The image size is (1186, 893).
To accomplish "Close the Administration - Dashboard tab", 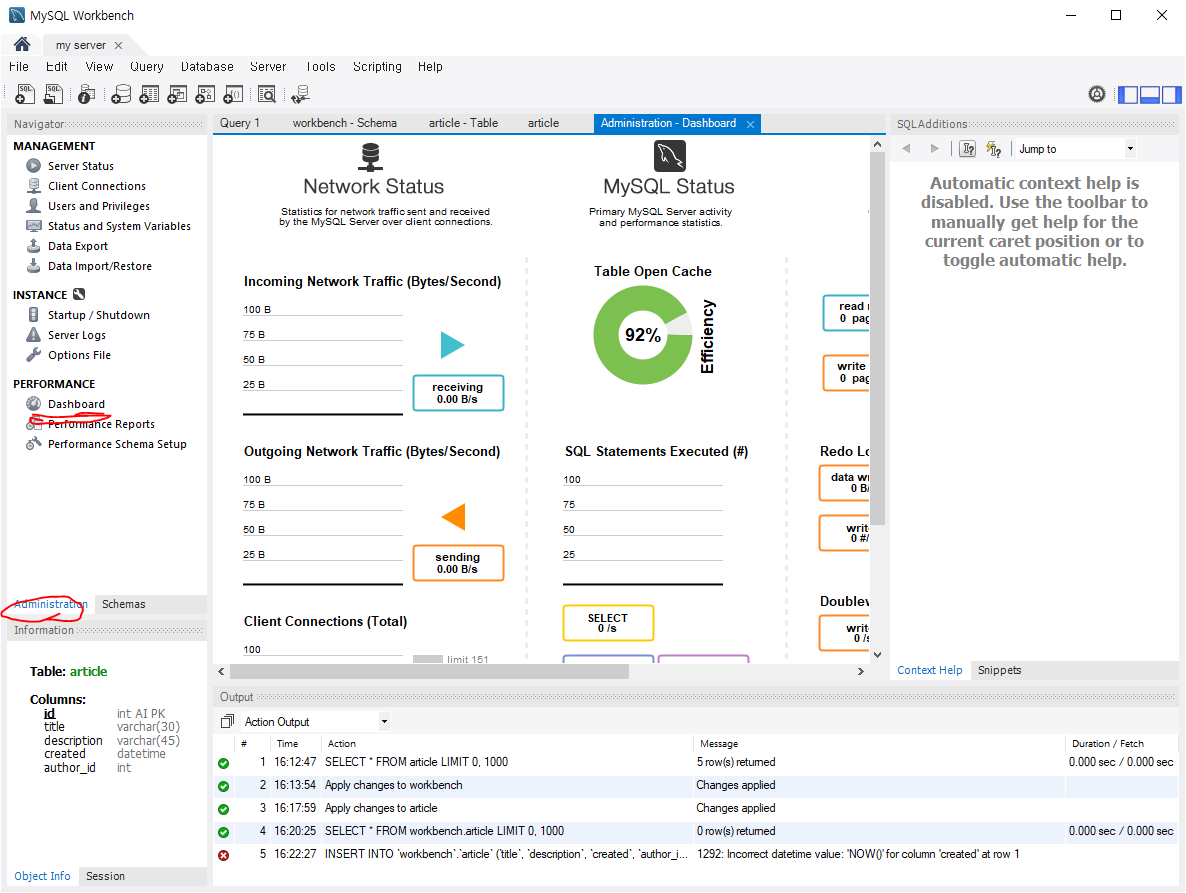I will 750,124.
